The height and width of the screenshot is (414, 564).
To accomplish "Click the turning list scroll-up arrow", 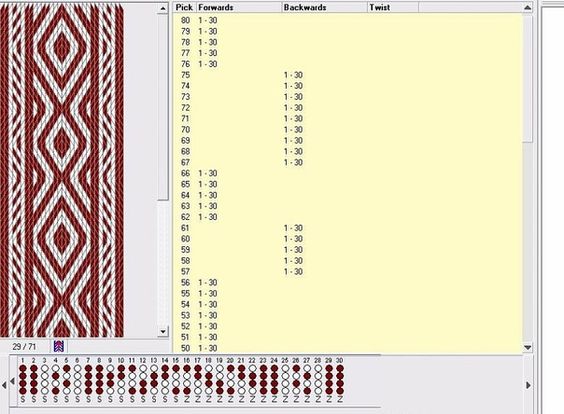I will pos(527,8).
